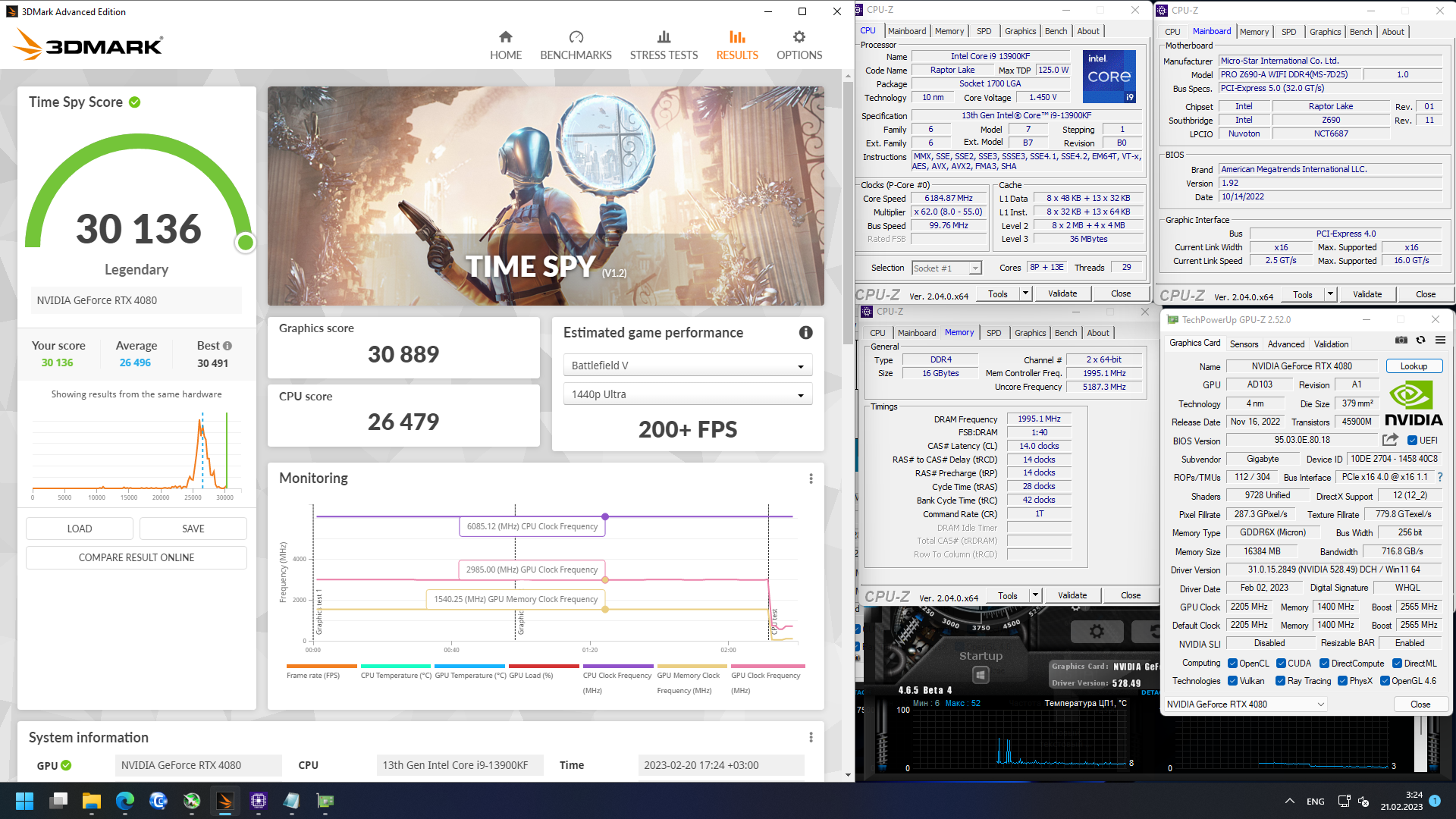
Task: Show info for Estimated game performance
Action: [805, 332]
